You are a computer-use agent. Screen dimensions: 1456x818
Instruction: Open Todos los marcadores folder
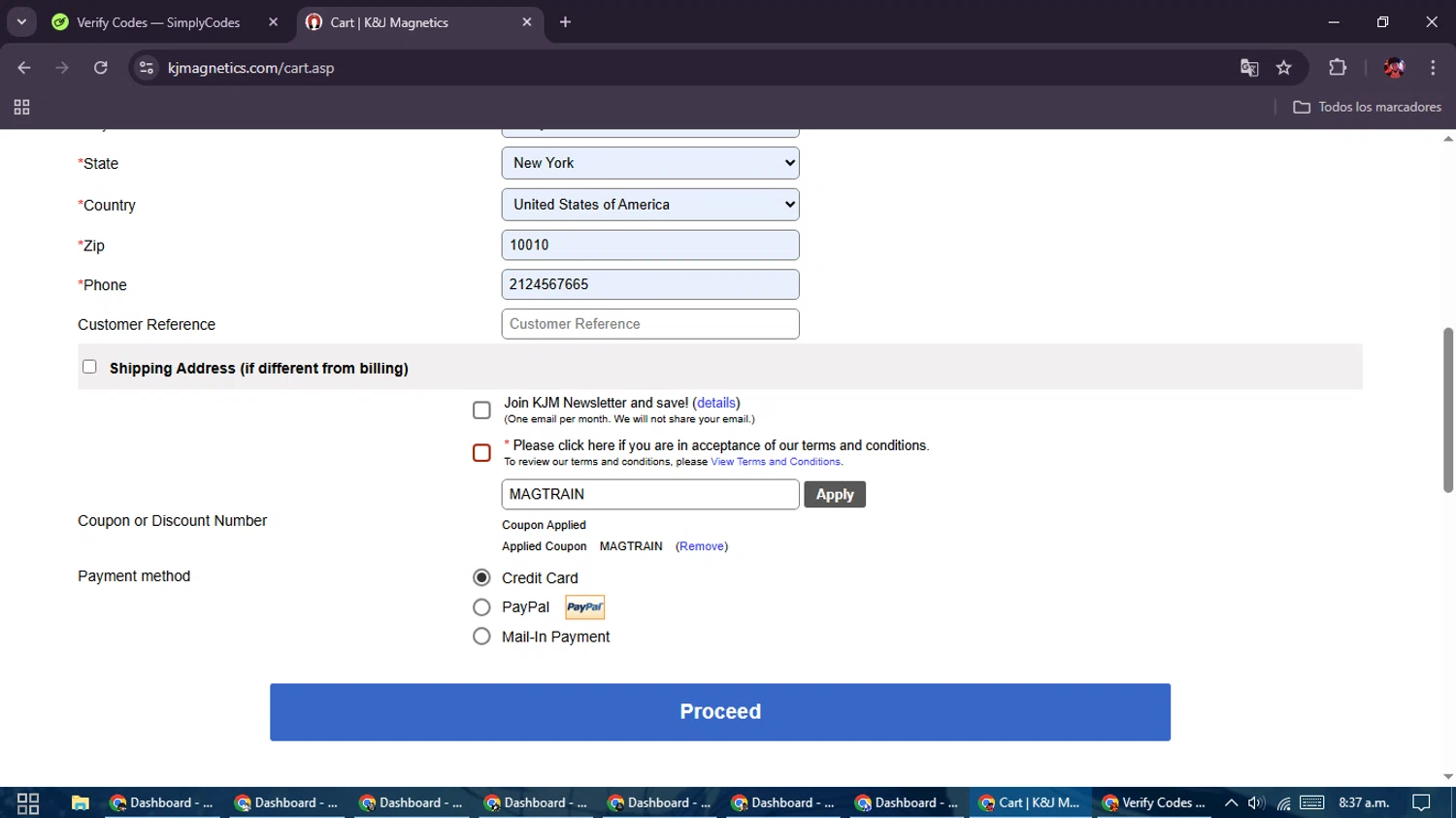(1368, 107)
